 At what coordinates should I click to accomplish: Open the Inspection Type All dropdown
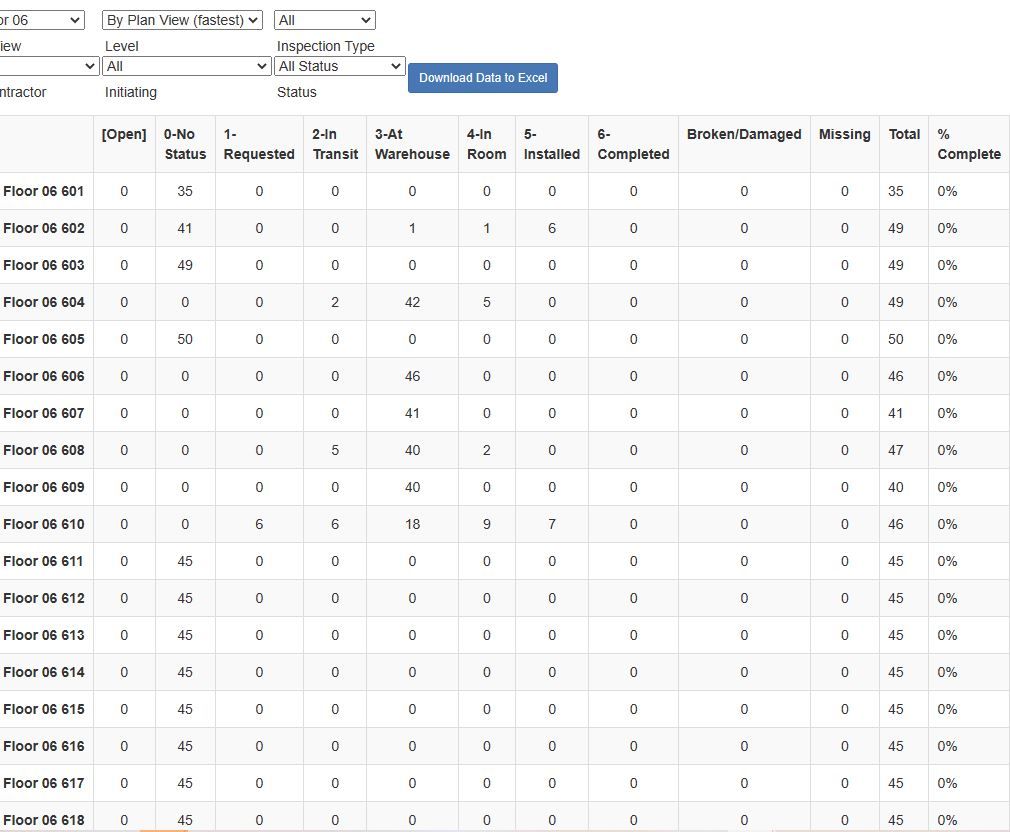(x=324, y=20)
